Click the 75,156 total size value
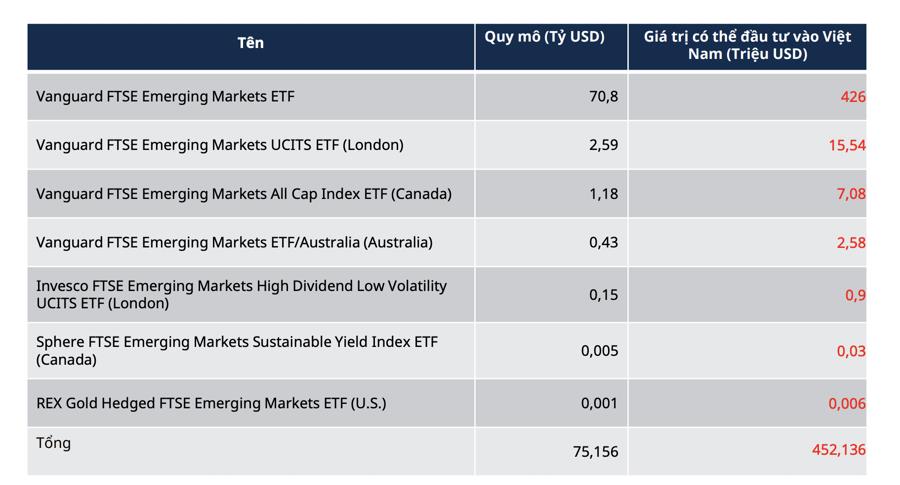The width and height of the screenshot is (900, 485). pyautogui.click(x=596, y=452)
